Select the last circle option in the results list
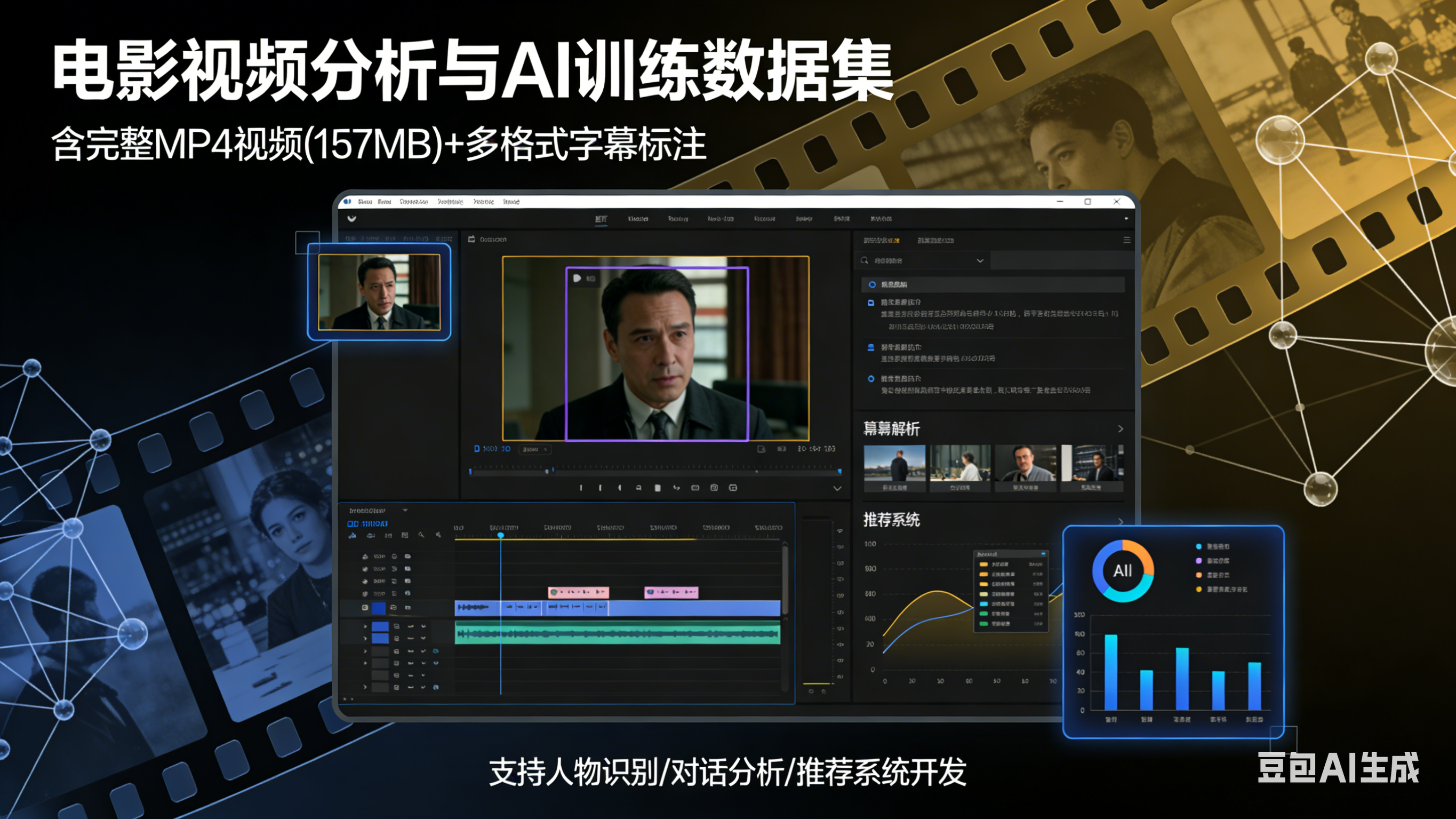The height and width of the screenshot is (819, 1456). 871,379
